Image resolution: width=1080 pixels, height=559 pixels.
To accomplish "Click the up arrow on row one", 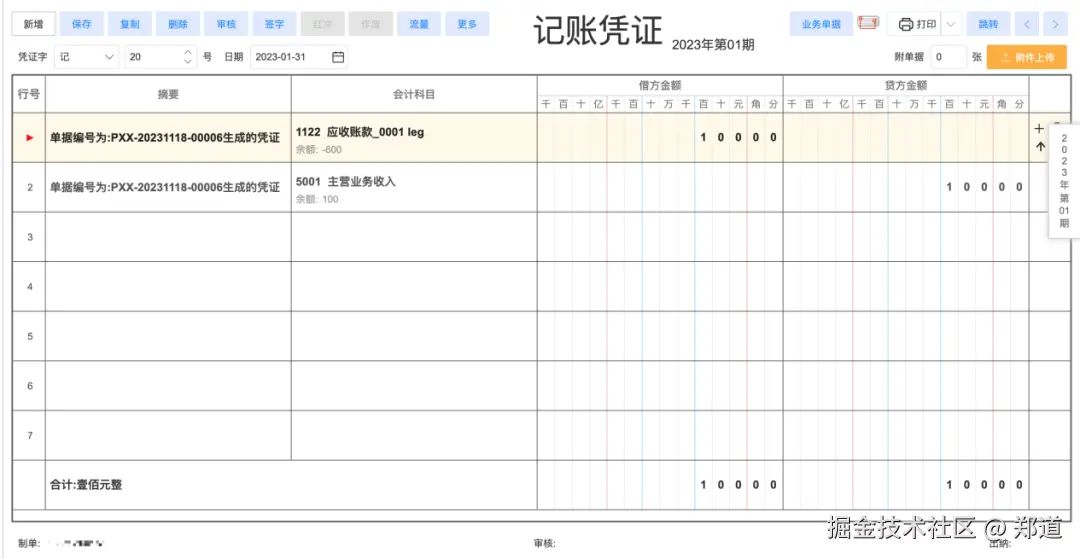I will 1040,147.
